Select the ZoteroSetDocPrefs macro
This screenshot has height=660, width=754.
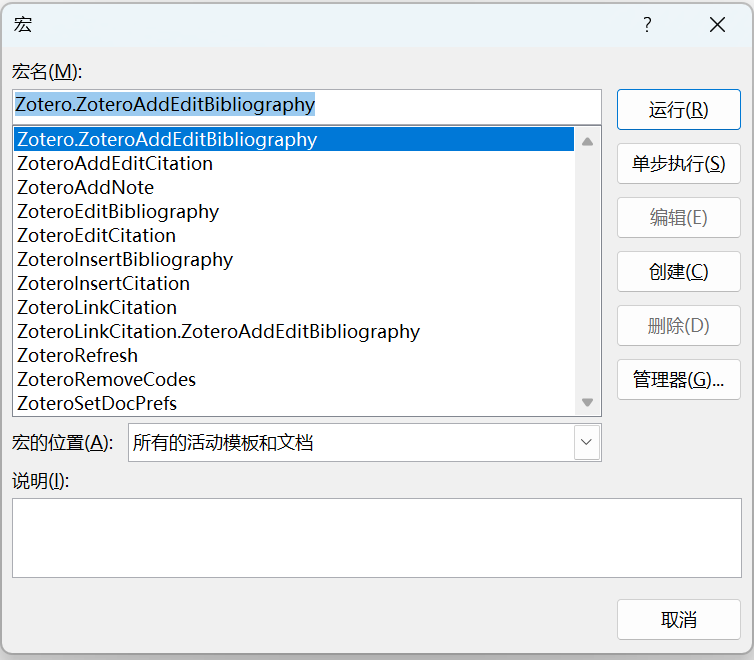294,404
